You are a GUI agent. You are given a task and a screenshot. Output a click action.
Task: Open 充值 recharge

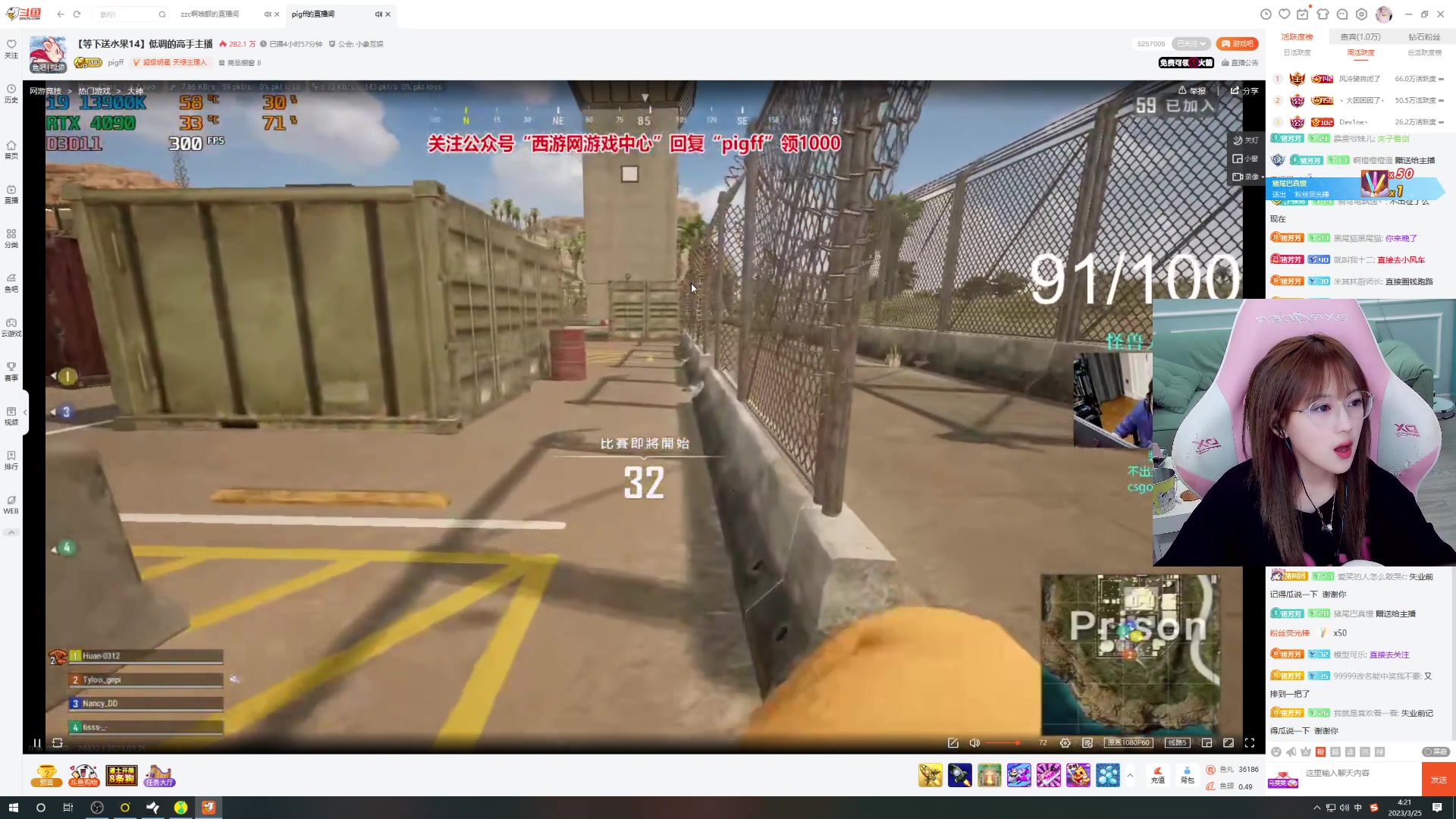(x=1158, y=775)
